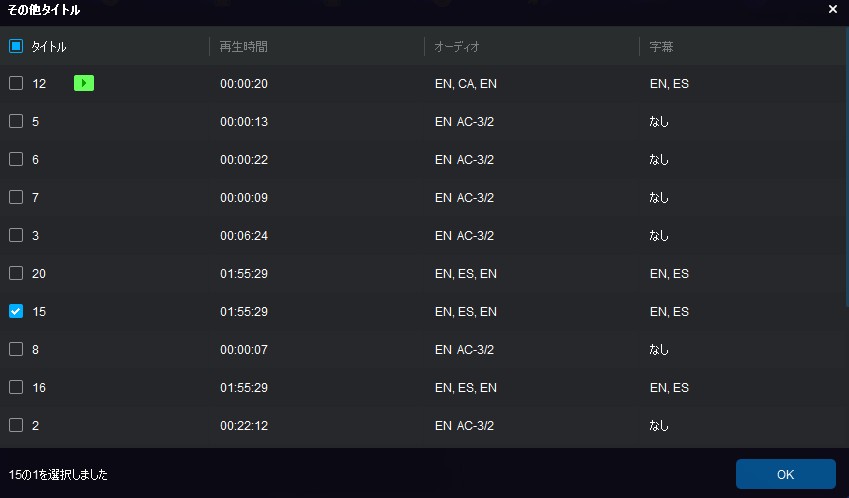This screenshot has height=498, width=849.
Task: Uncheck the selected title 15
Action: [x=16, y=311]
